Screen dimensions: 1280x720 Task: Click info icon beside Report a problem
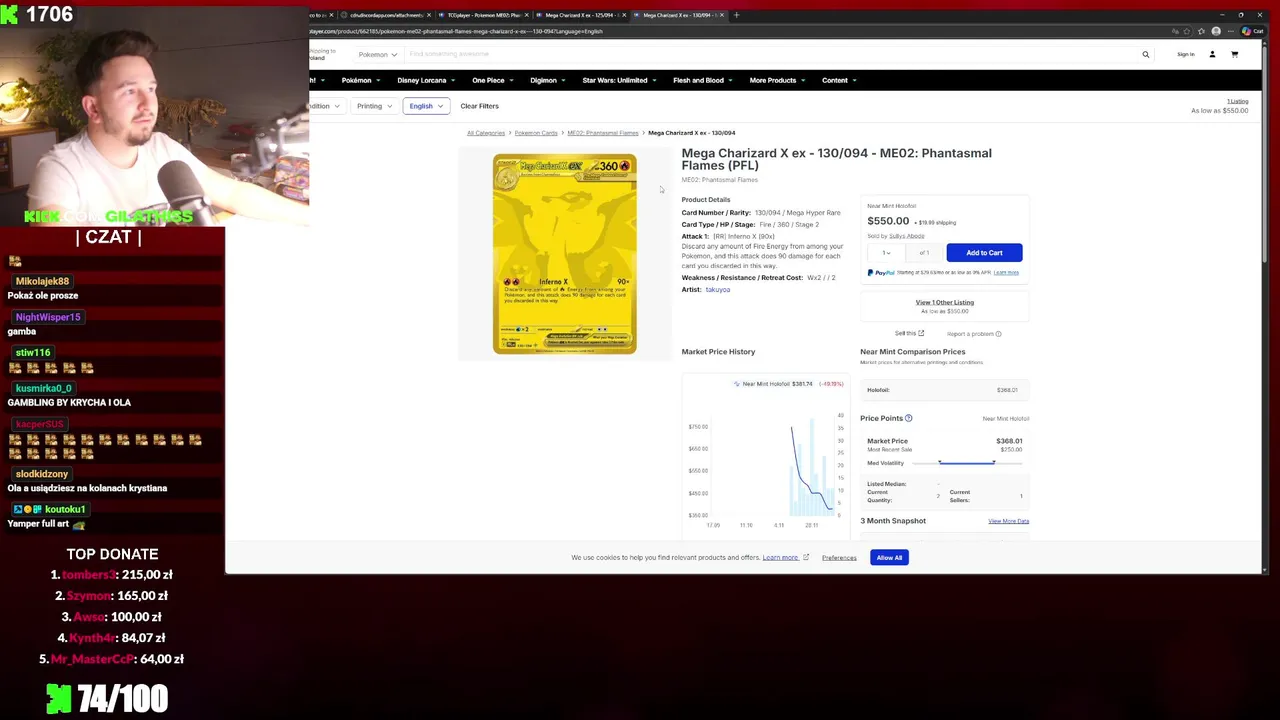point(998,334)
